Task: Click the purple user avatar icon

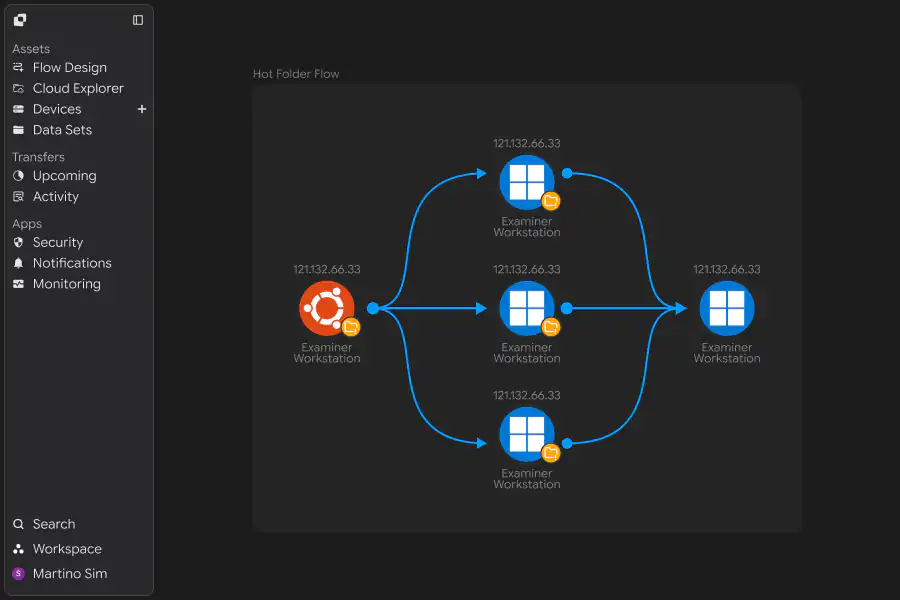Action: click(x=18, y=574)
